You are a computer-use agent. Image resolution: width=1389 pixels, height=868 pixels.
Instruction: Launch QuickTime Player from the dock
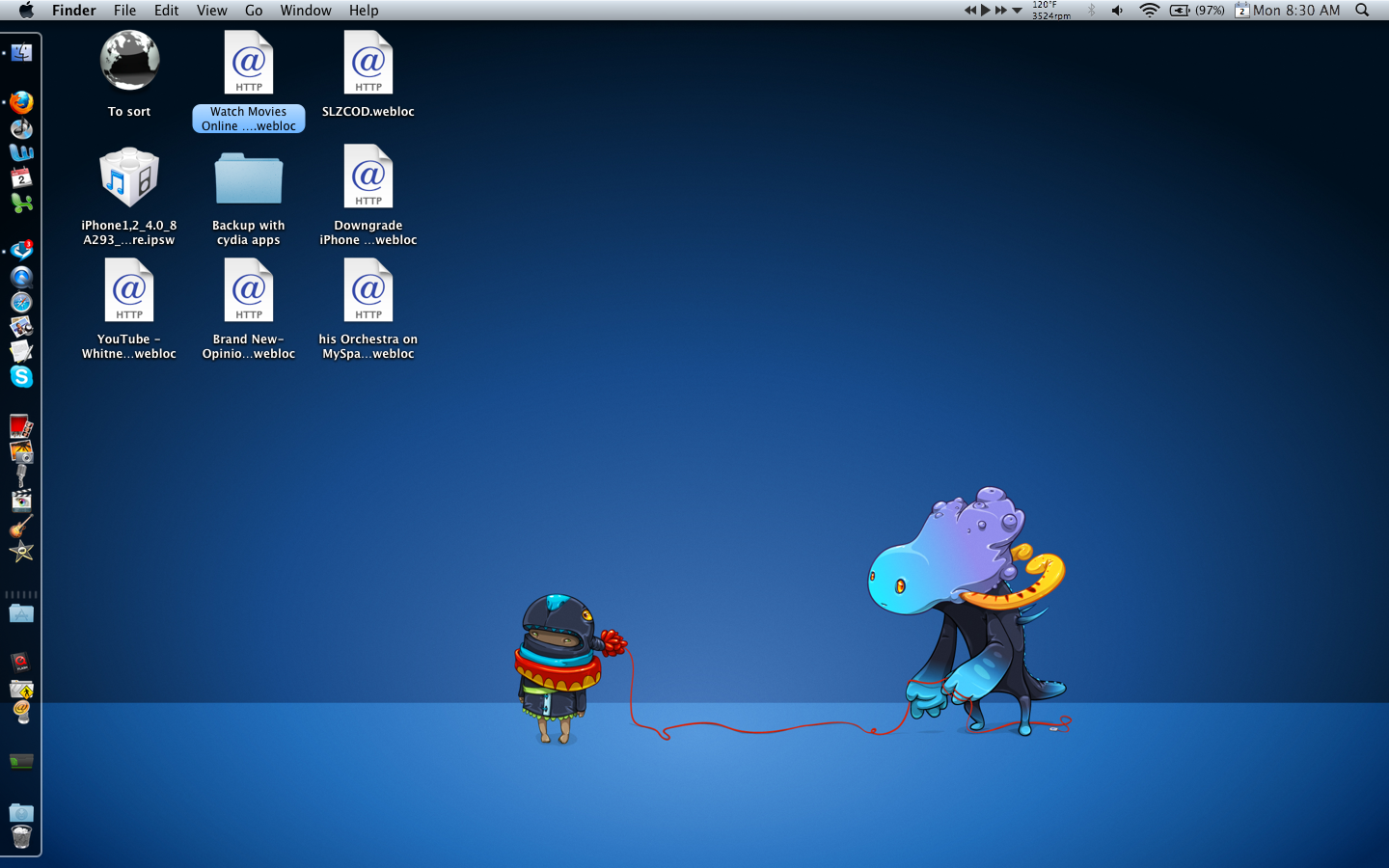(x=21, y=277)
